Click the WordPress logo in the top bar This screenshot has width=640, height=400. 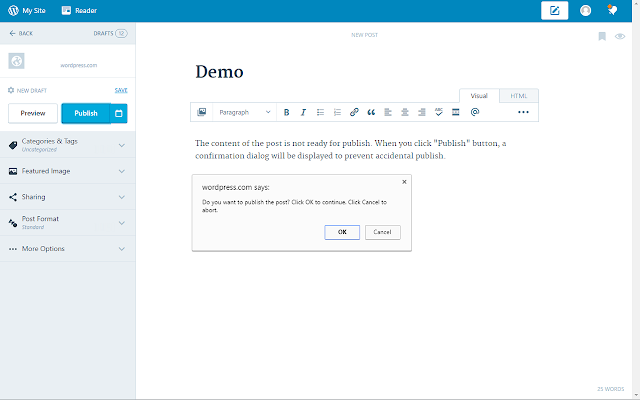(x=13, y=10)
